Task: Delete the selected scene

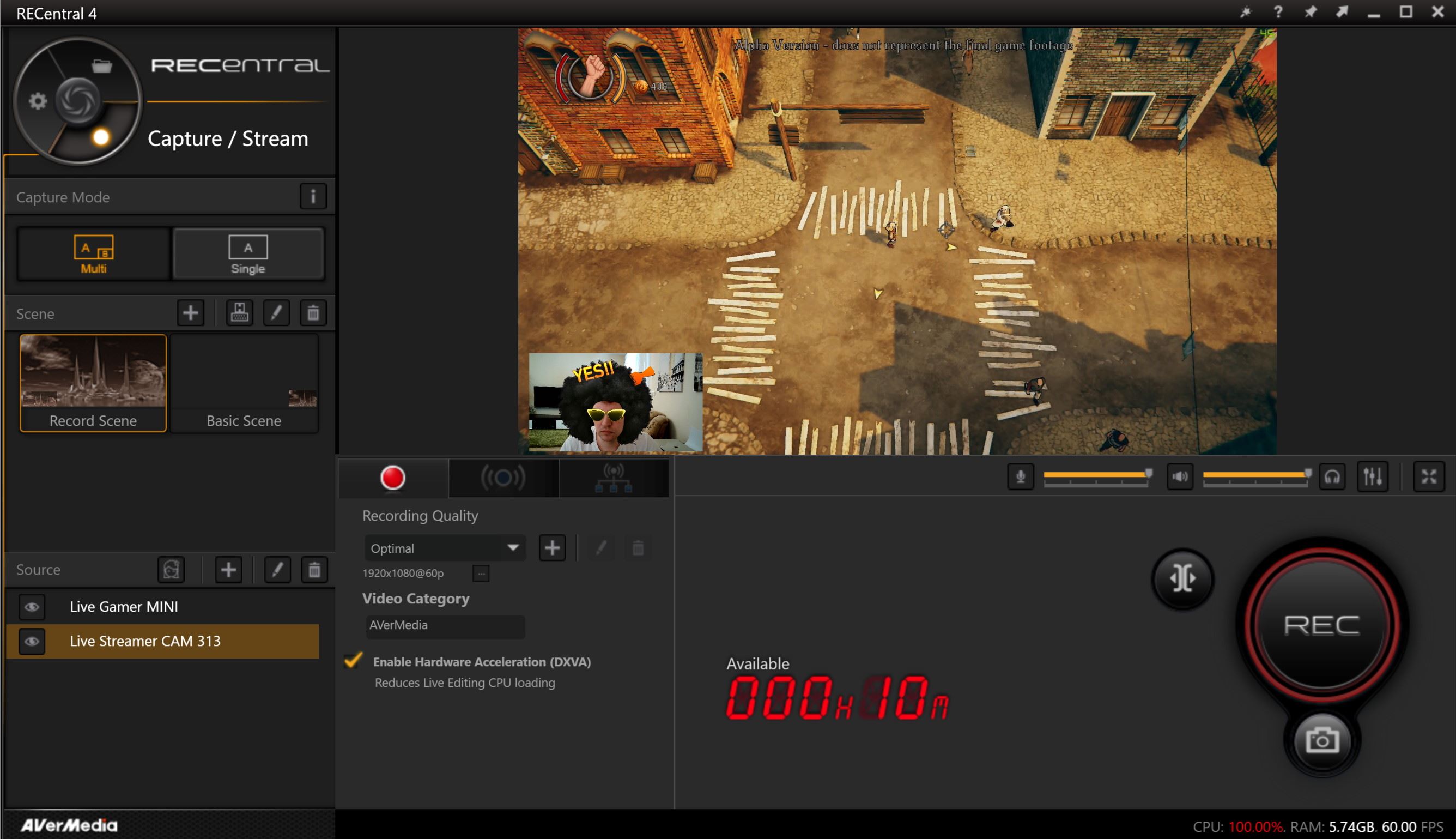Action: pyautogui.click(x=313, y=313)
